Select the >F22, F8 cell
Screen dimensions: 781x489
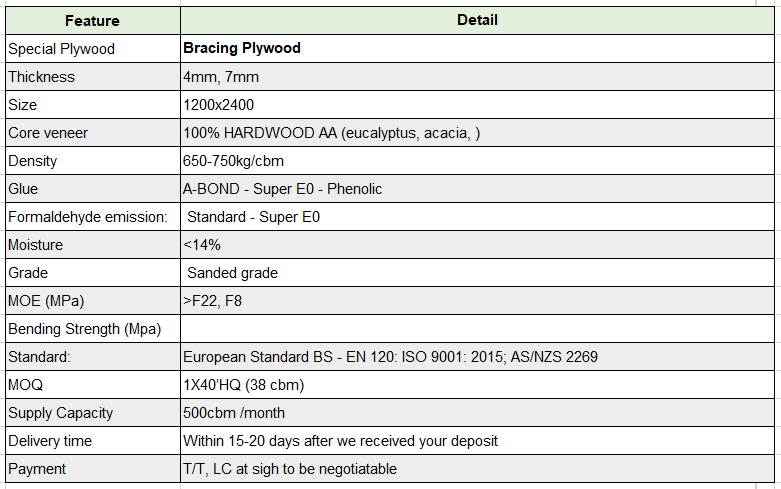click(x=477, y=300)
